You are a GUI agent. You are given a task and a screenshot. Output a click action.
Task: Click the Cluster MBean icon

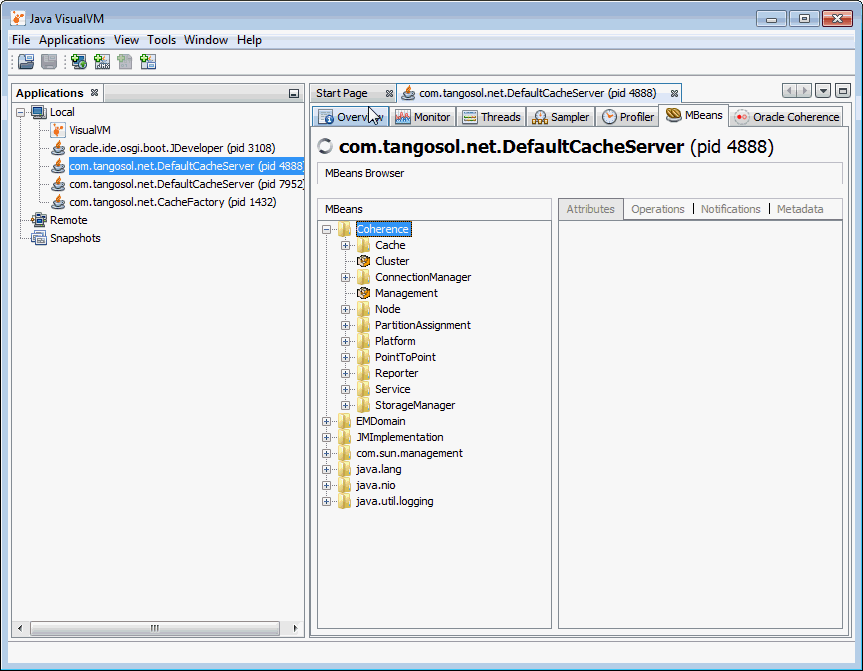point(363,261)
